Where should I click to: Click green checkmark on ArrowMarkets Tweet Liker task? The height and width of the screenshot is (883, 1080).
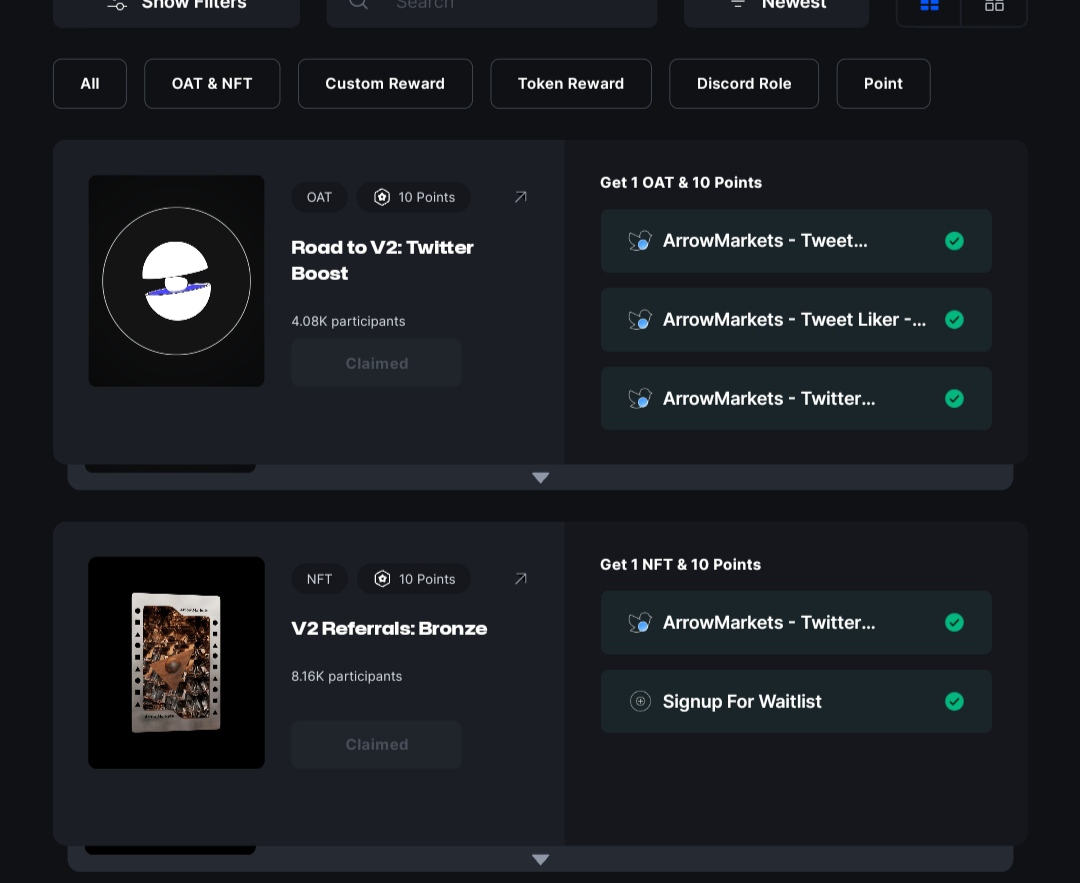(954, 320)
